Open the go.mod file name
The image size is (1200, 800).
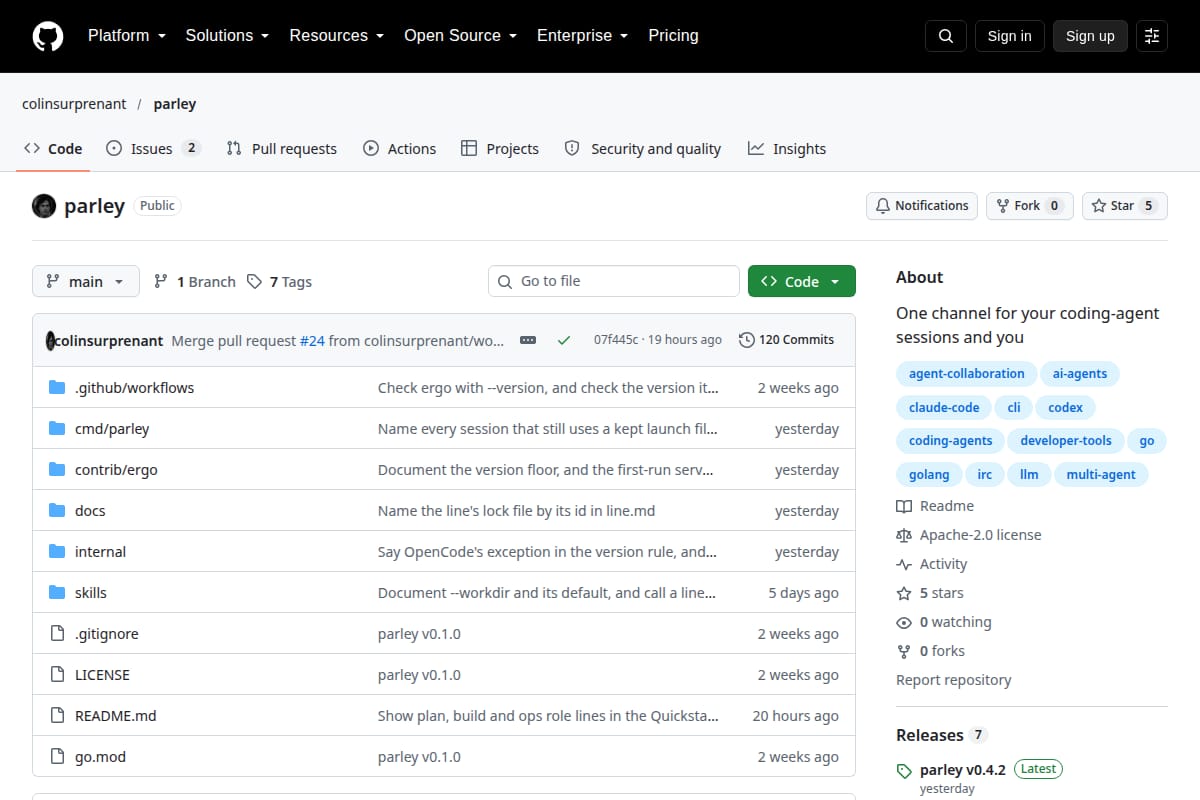click(x=100, y=757)
